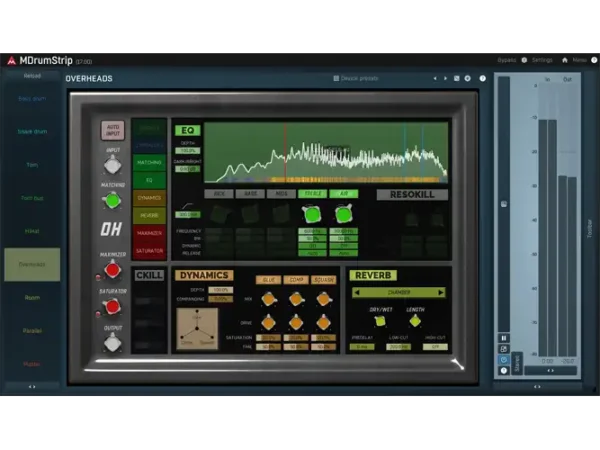Click the GLUE compressor button
Screen dimensions: 600x450
point(269,280)
